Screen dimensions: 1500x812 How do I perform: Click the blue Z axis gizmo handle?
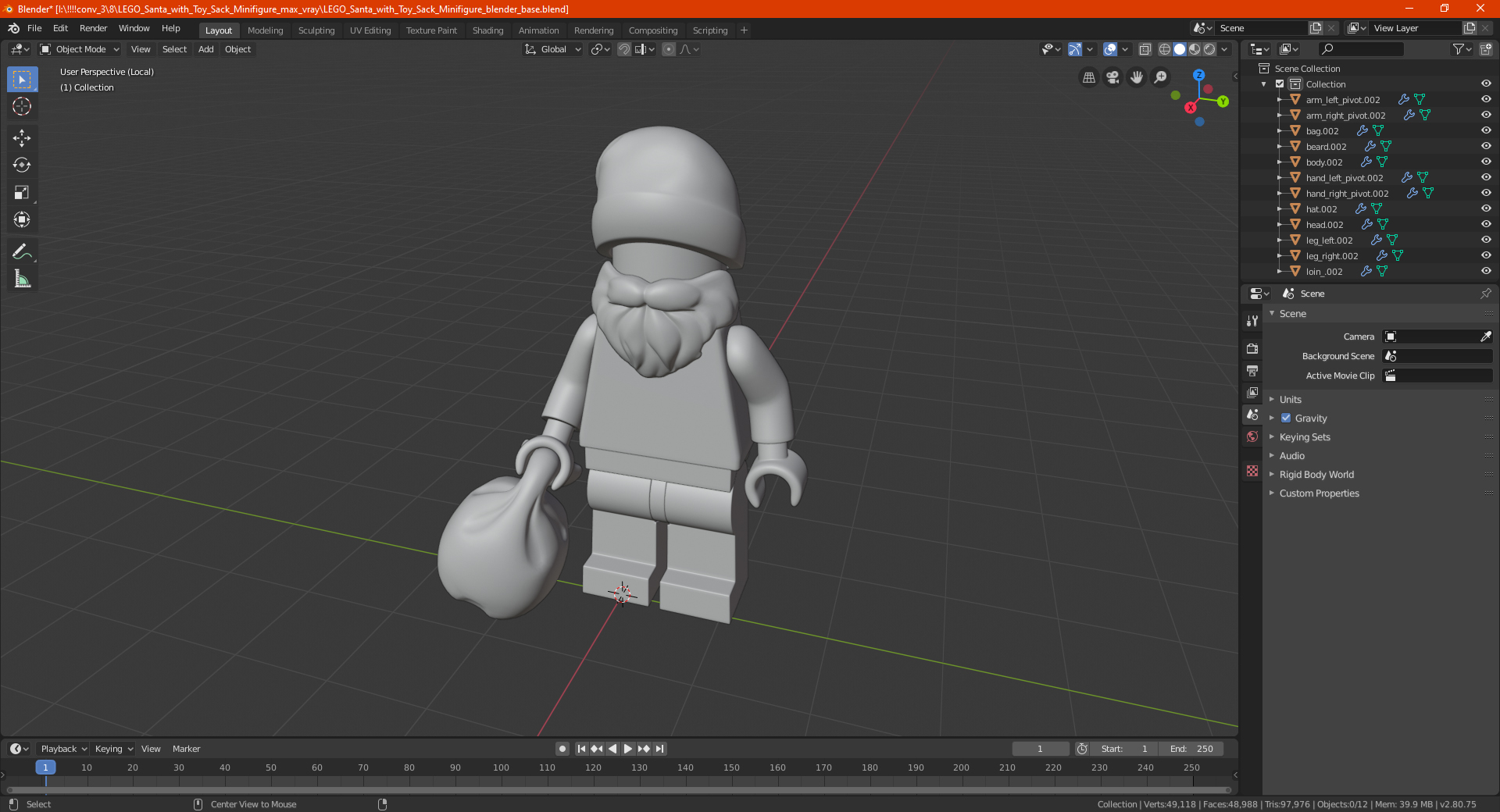tap(1198, 75)
